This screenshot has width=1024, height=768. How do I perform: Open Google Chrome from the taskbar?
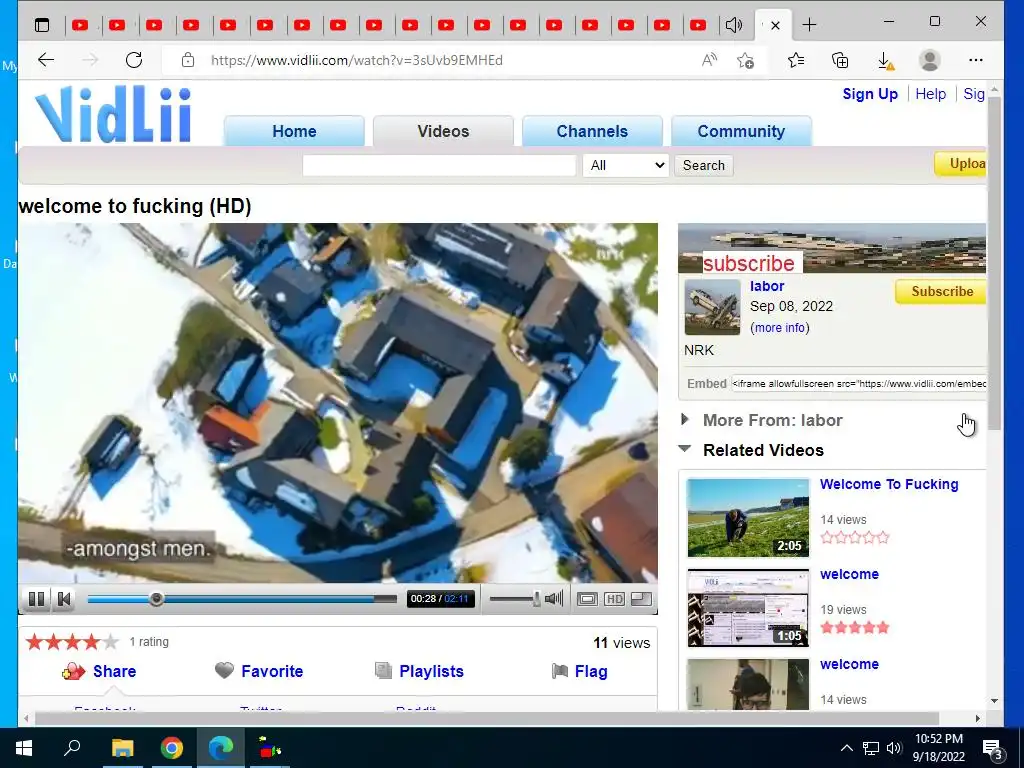click(x=172, y=748)
